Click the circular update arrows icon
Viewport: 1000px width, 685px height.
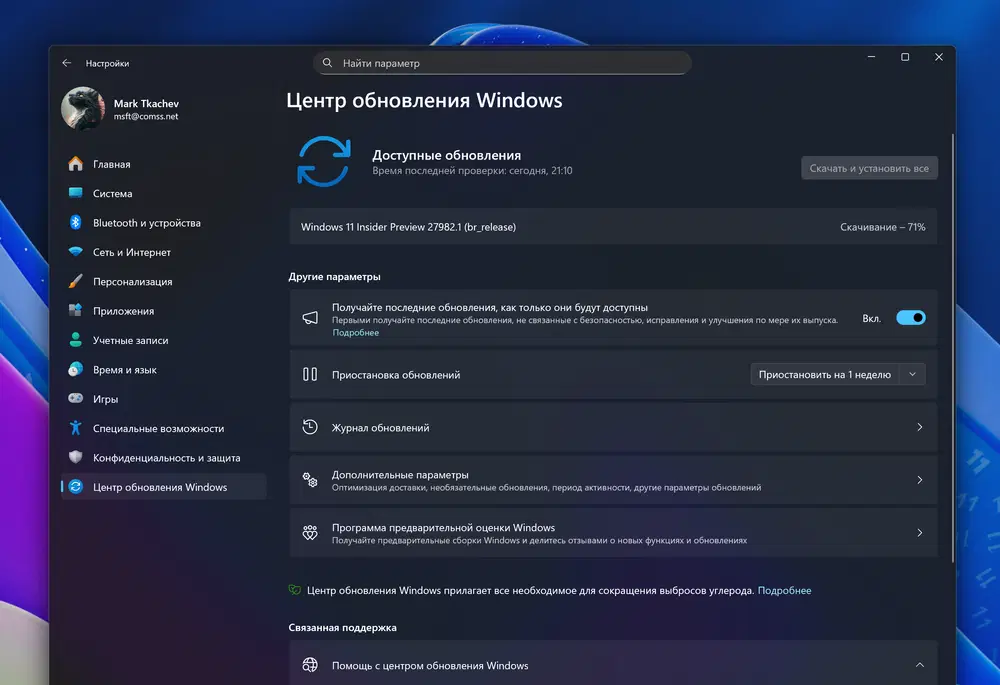pyautogui.click(x=322, y=162)
